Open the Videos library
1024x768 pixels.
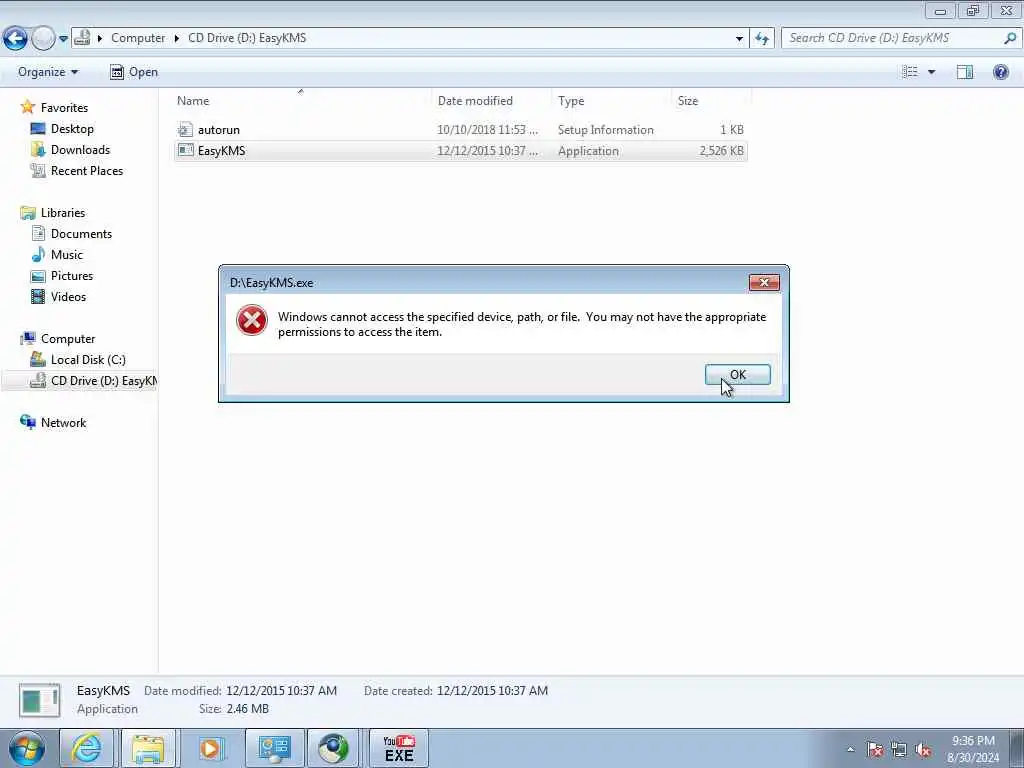tap(69, 296)
